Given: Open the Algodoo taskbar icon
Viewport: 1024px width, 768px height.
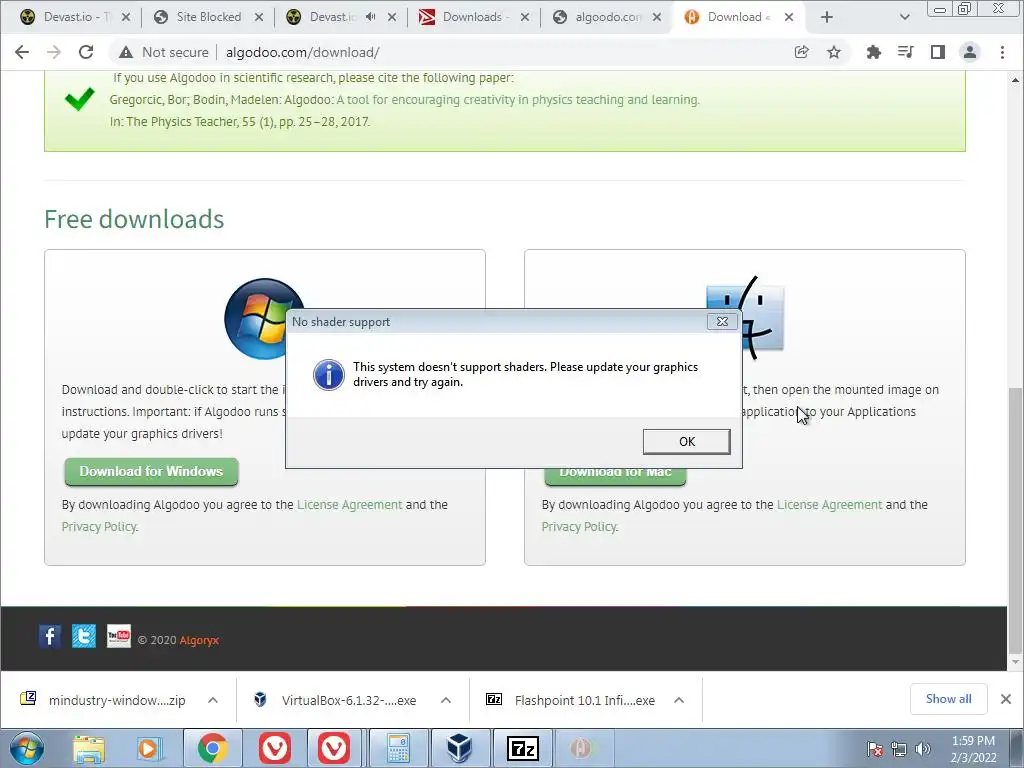Looking at the screenshot, I should coord(580,748).
